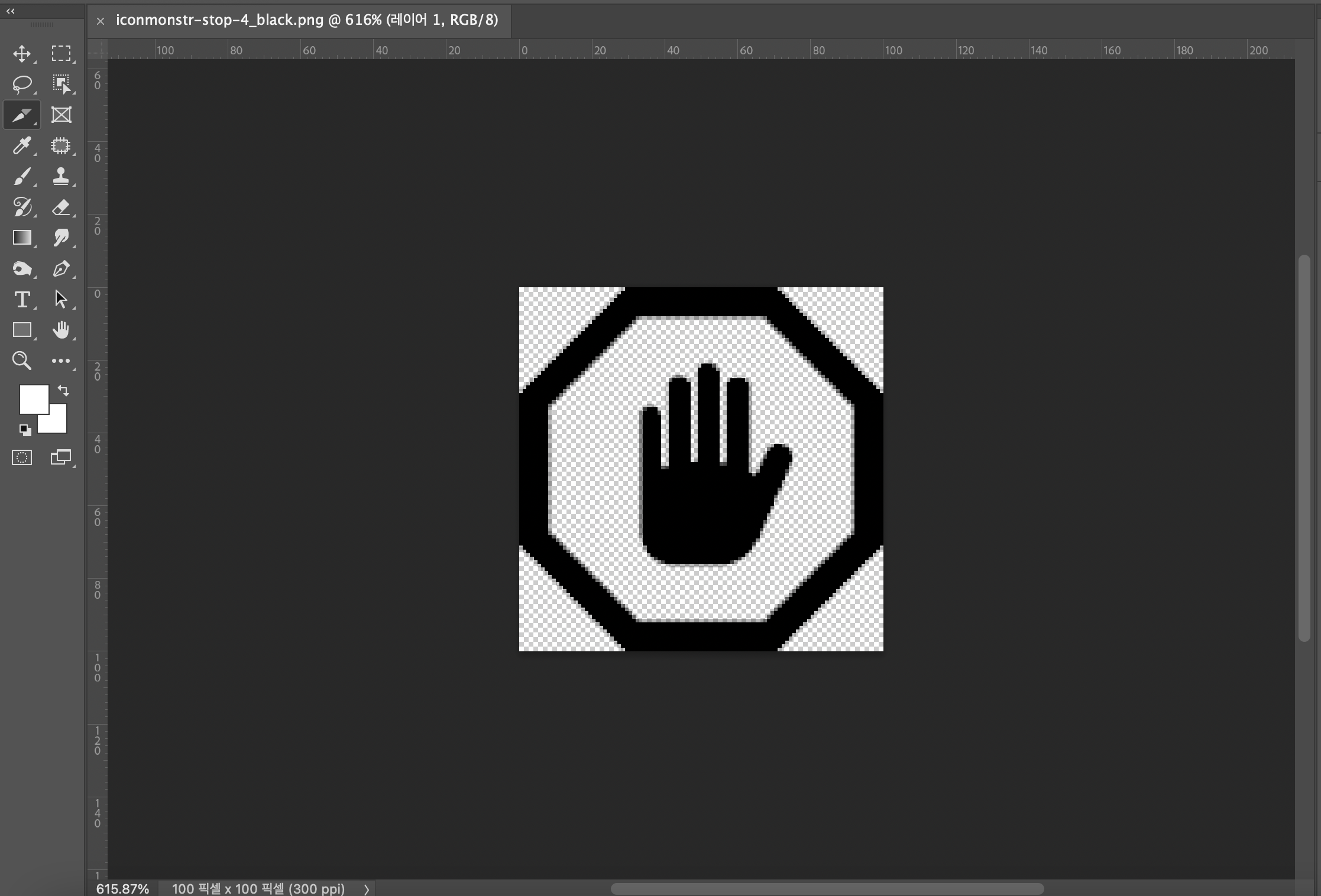This screenshot has height=896, width=1321.
Task: Choose the Horizontal Type tool
Action: click(x=22, y=300)
